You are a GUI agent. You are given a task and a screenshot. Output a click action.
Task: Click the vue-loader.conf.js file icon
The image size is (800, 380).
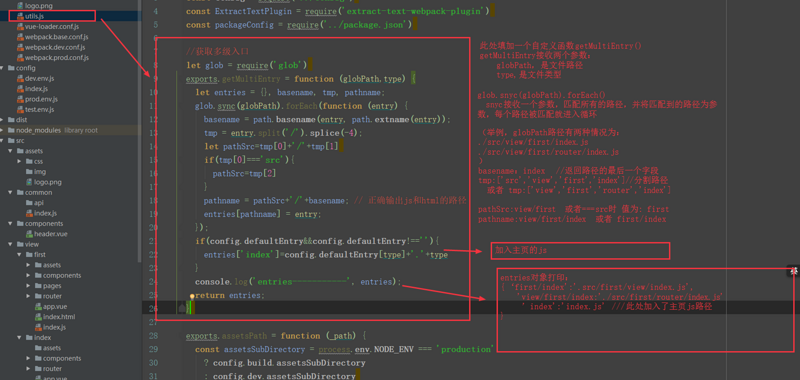point(20,27)
